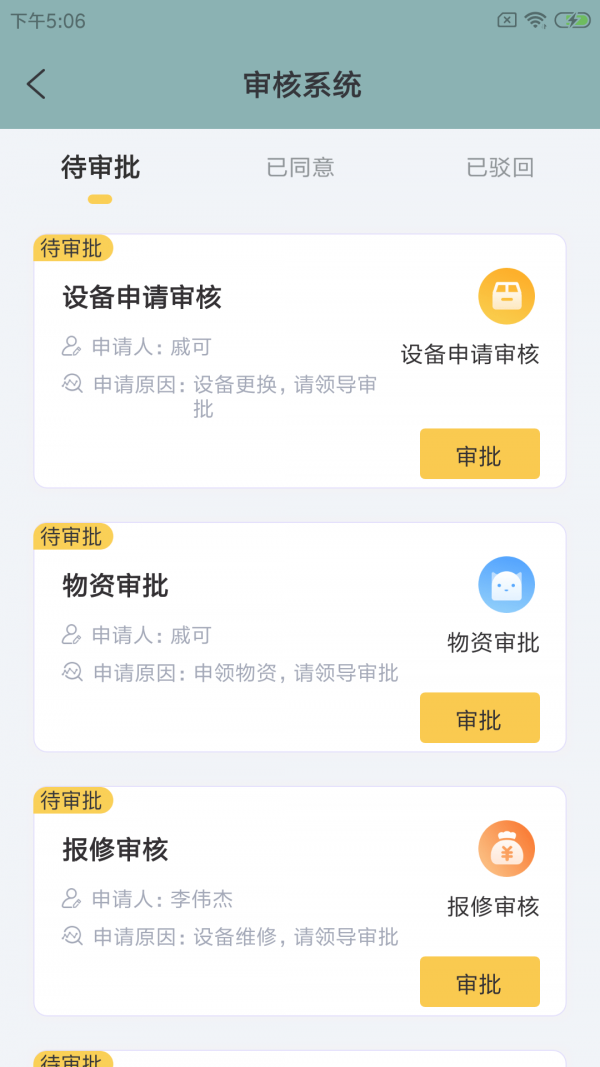The image size is (600, 1067).
Task: Click the Wi-Fi icon in status bar
Action: pos(536,20)
